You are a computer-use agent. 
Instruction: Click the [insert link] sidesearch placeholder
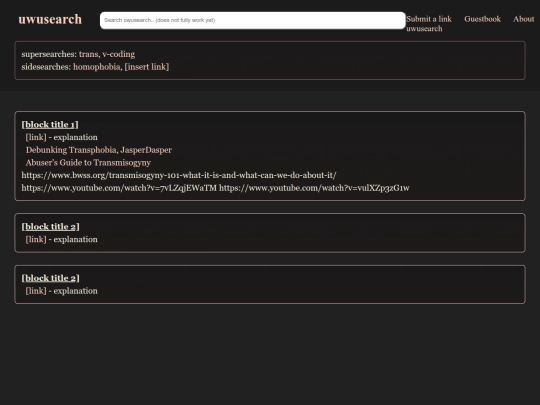click(147, 67)
